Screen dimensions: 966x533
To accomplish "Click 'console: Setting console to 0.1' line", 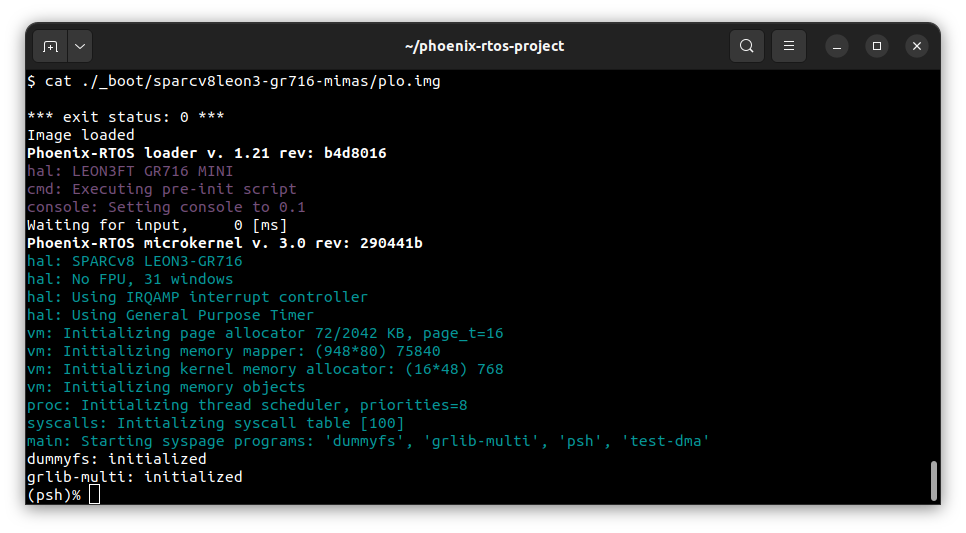I will click(166, 207).
